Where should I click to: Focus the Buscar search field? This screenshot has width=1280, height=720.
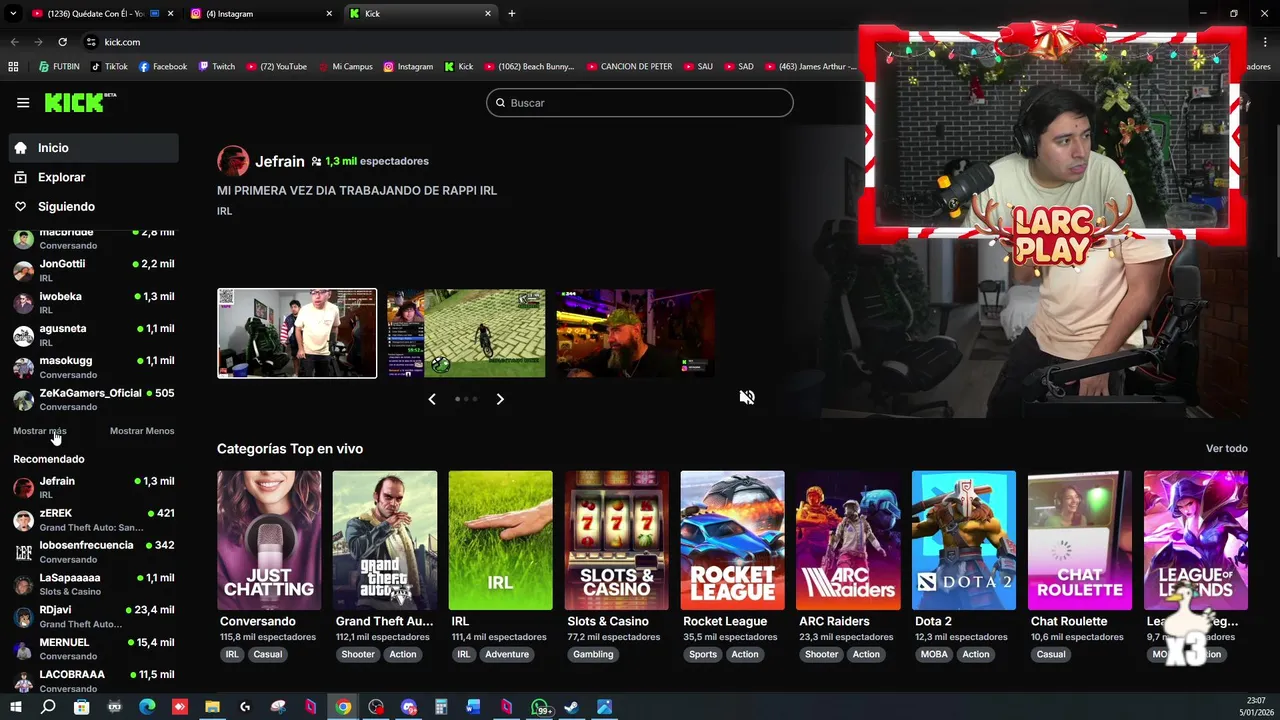(640, 103)
